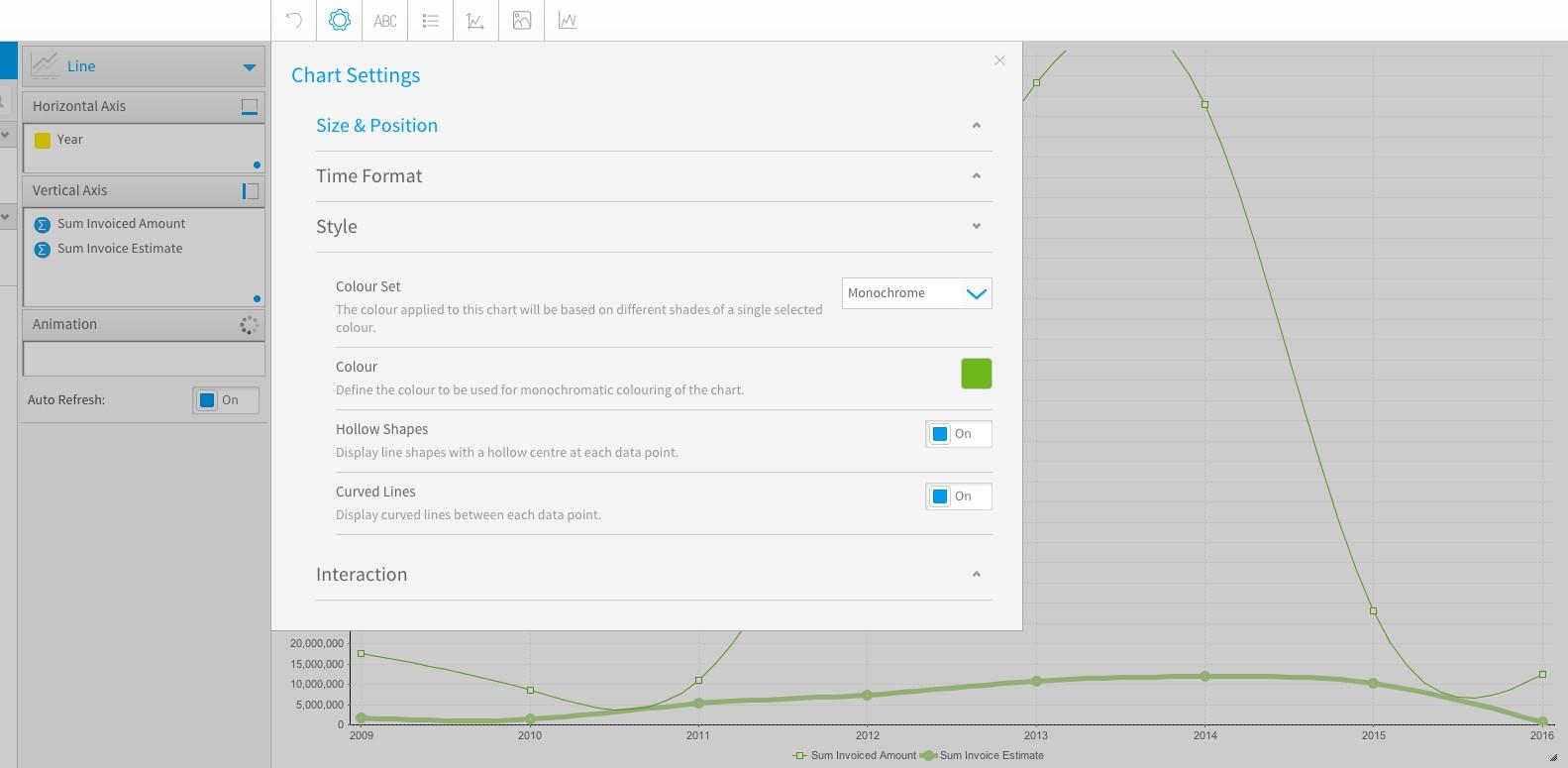Expand the Interaction section chevron
The width and height of the screenshot is (1568, 768).
point(976,574)
